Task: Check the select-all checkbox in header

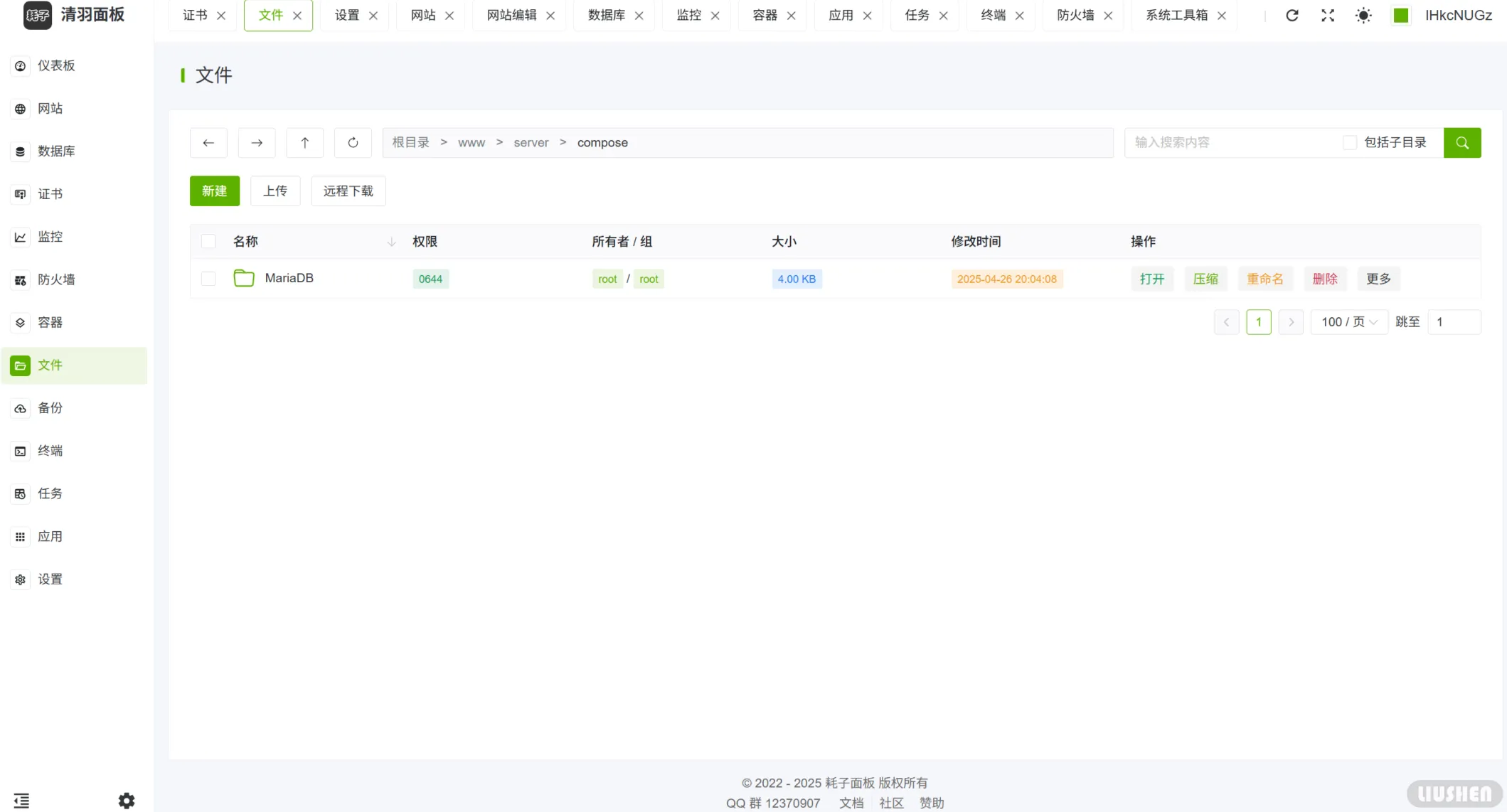Action: tap(208, 241)
